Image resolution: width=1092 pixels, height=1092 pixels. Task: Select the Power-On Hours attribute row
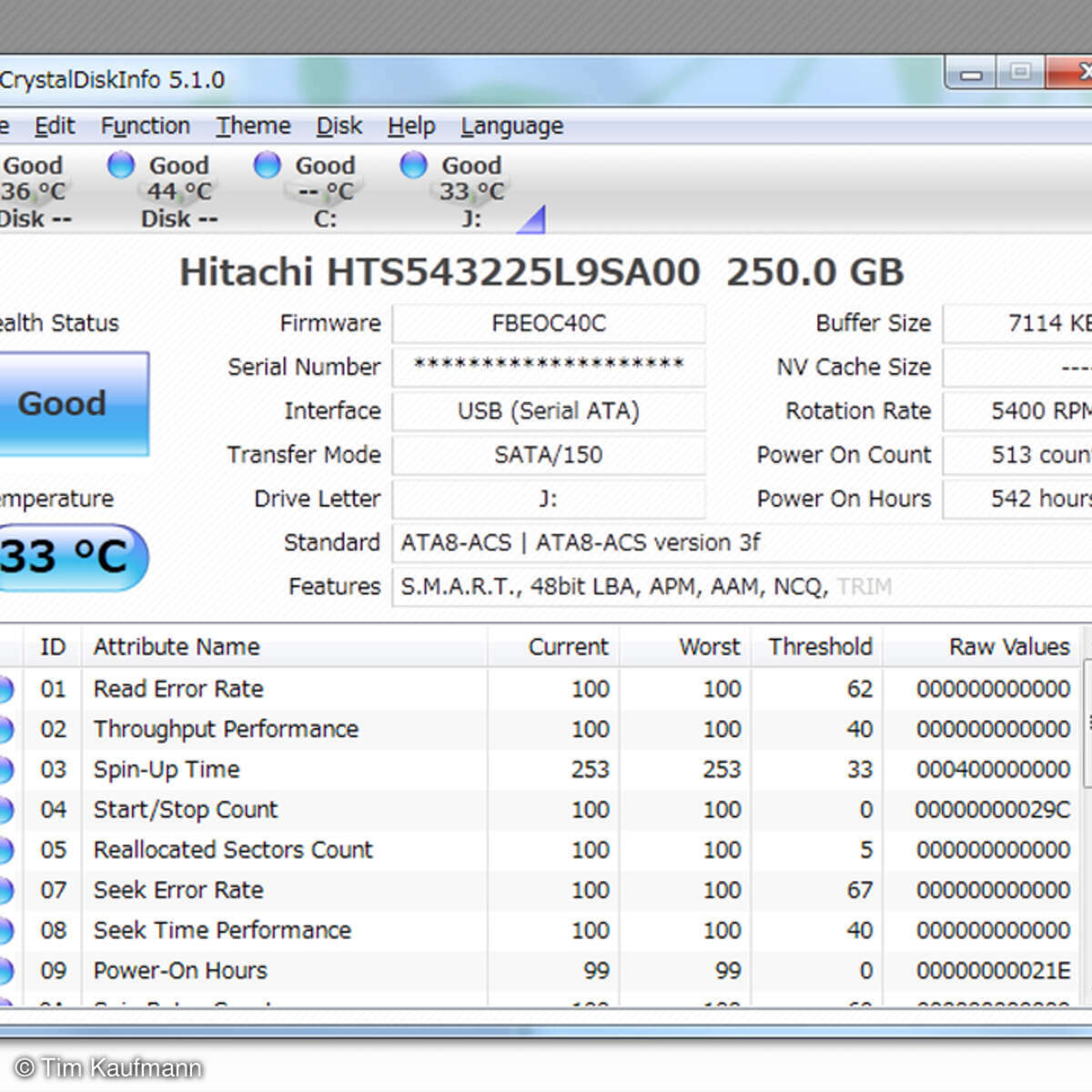coord(180,971)
